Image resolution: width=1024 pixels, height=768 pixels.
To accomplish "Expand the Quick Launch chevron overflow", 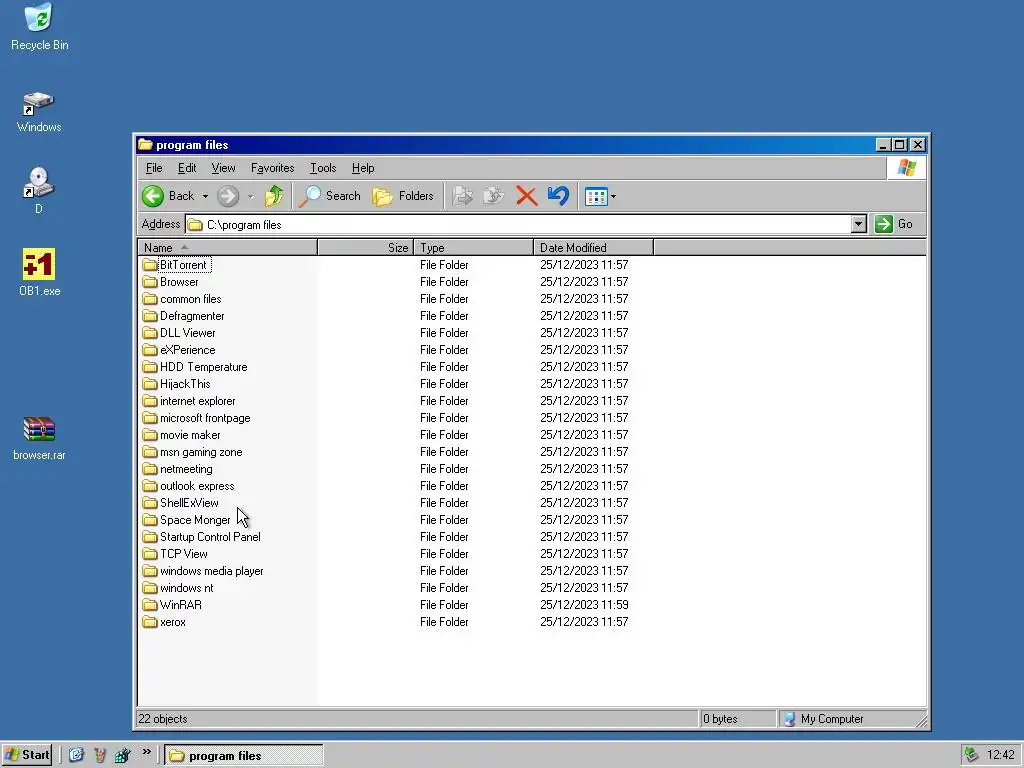I will click(147, 752).
